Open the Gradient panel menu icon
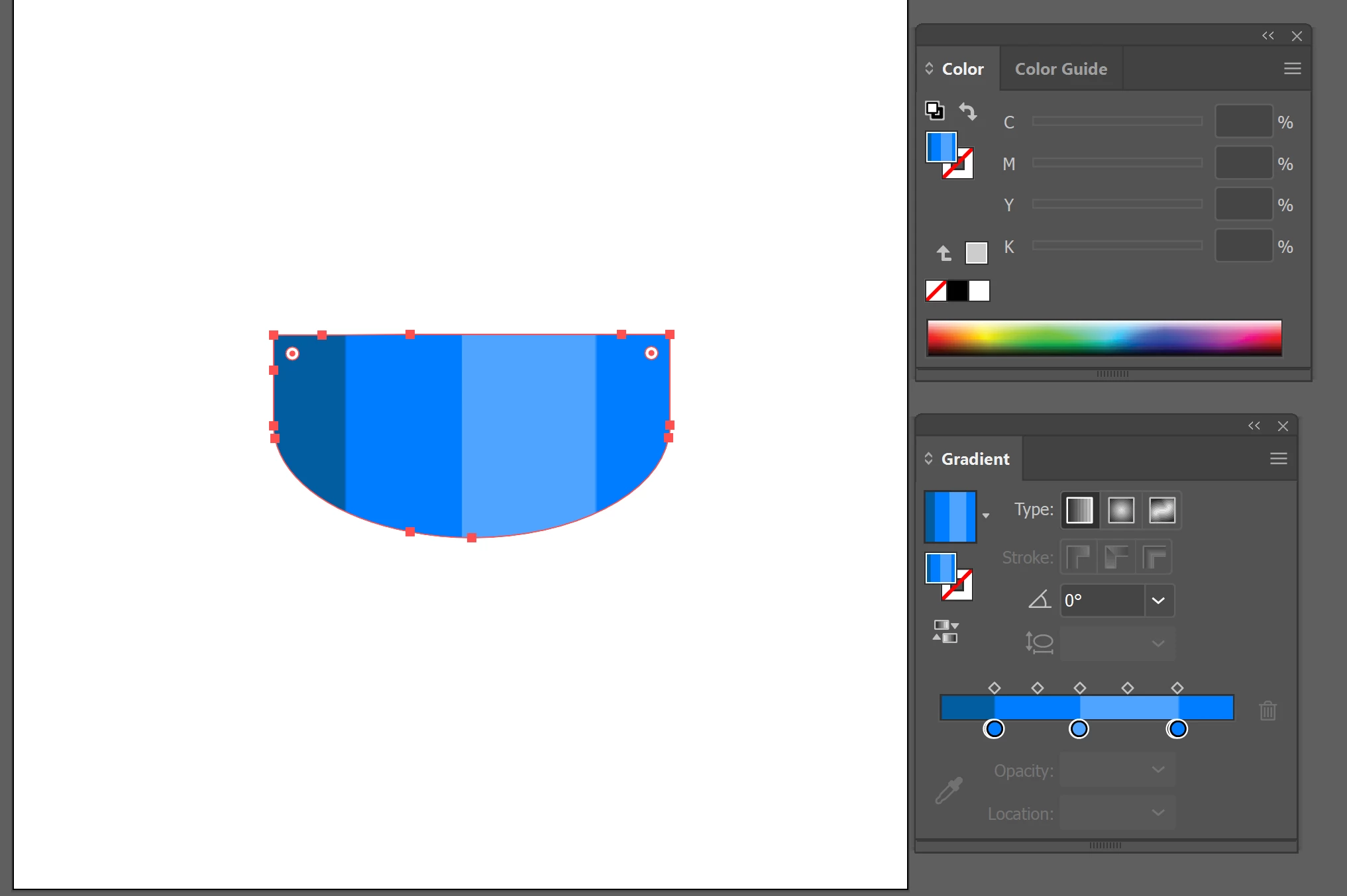The width and height of the screenshot is (1347, 896). pyautogui.click(x=1278, y=459)
